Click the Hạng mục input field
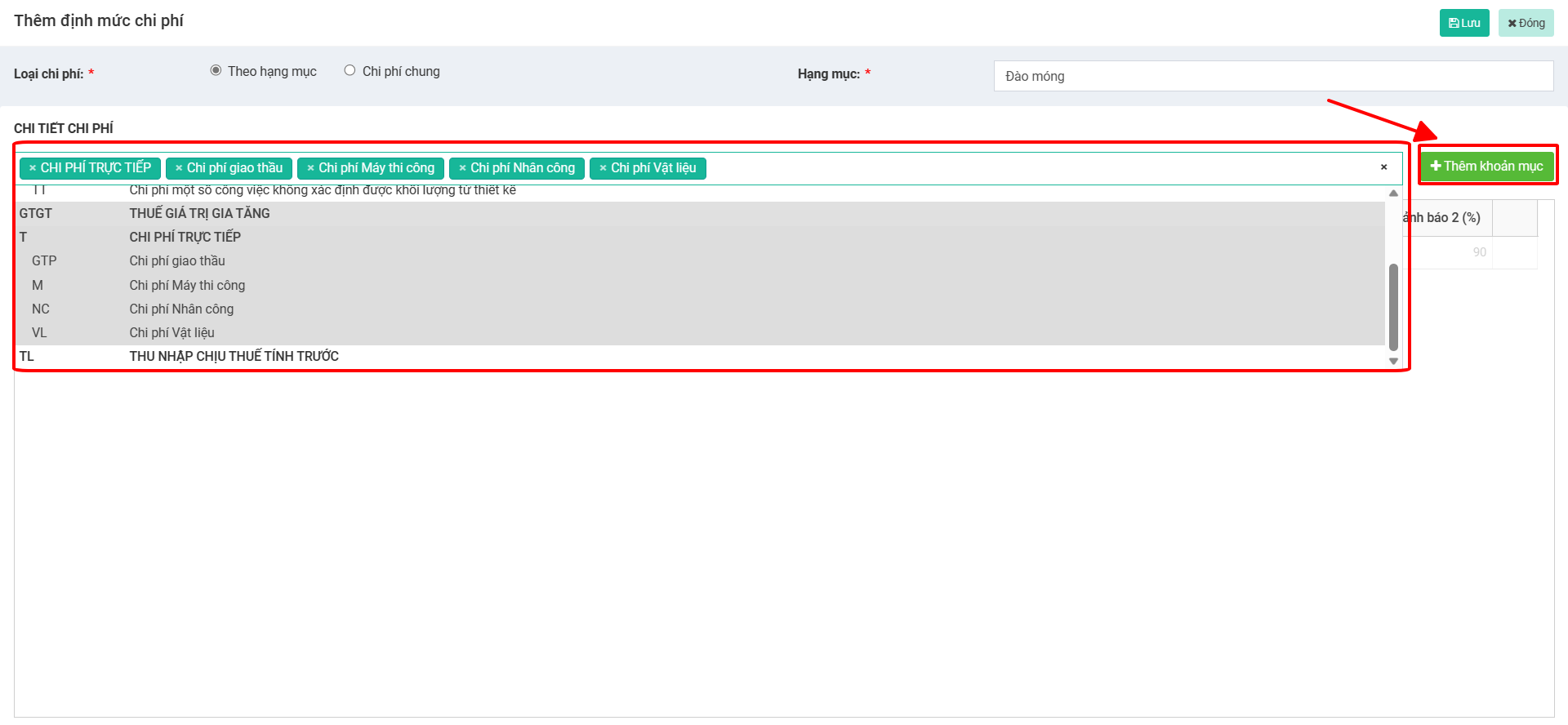Viewport: 1568px width, 725px height. 1272,76
